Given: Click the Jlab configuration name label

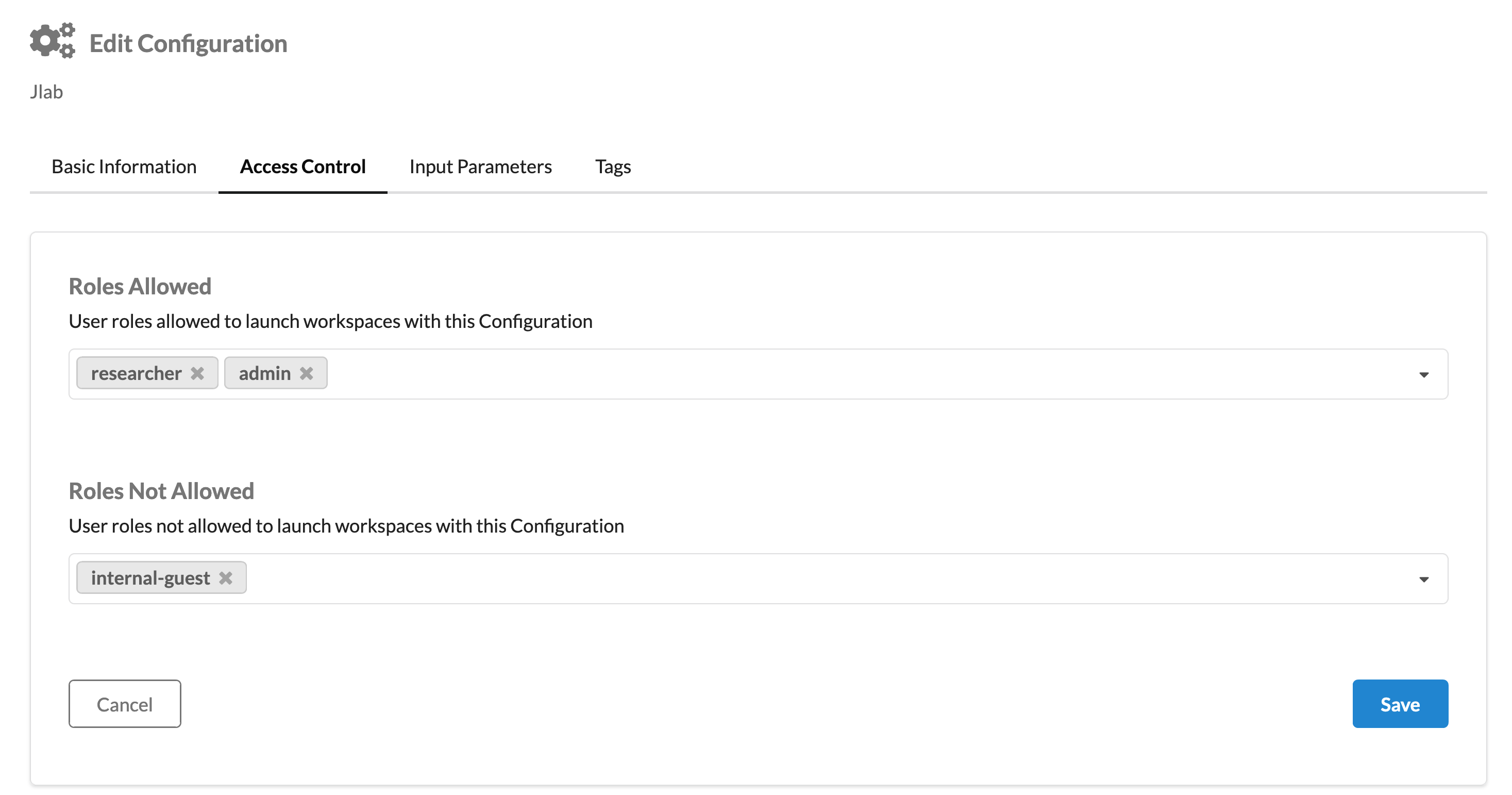Looking at the screenshot, I should point(47,91).
